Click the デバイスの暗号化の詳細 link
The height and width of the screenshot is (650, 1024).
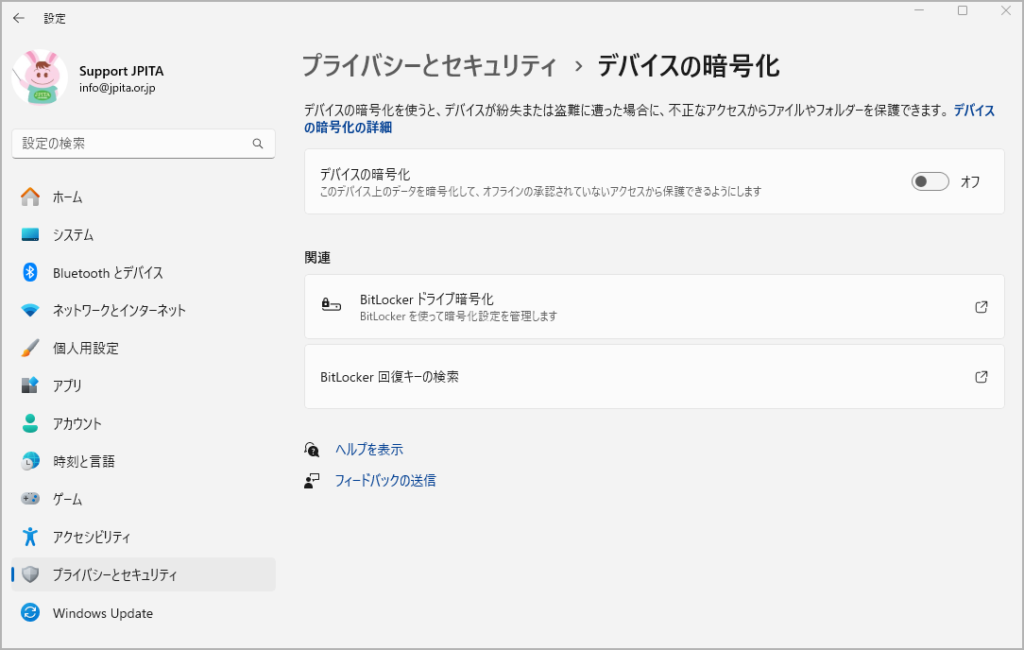pos(347,127)
